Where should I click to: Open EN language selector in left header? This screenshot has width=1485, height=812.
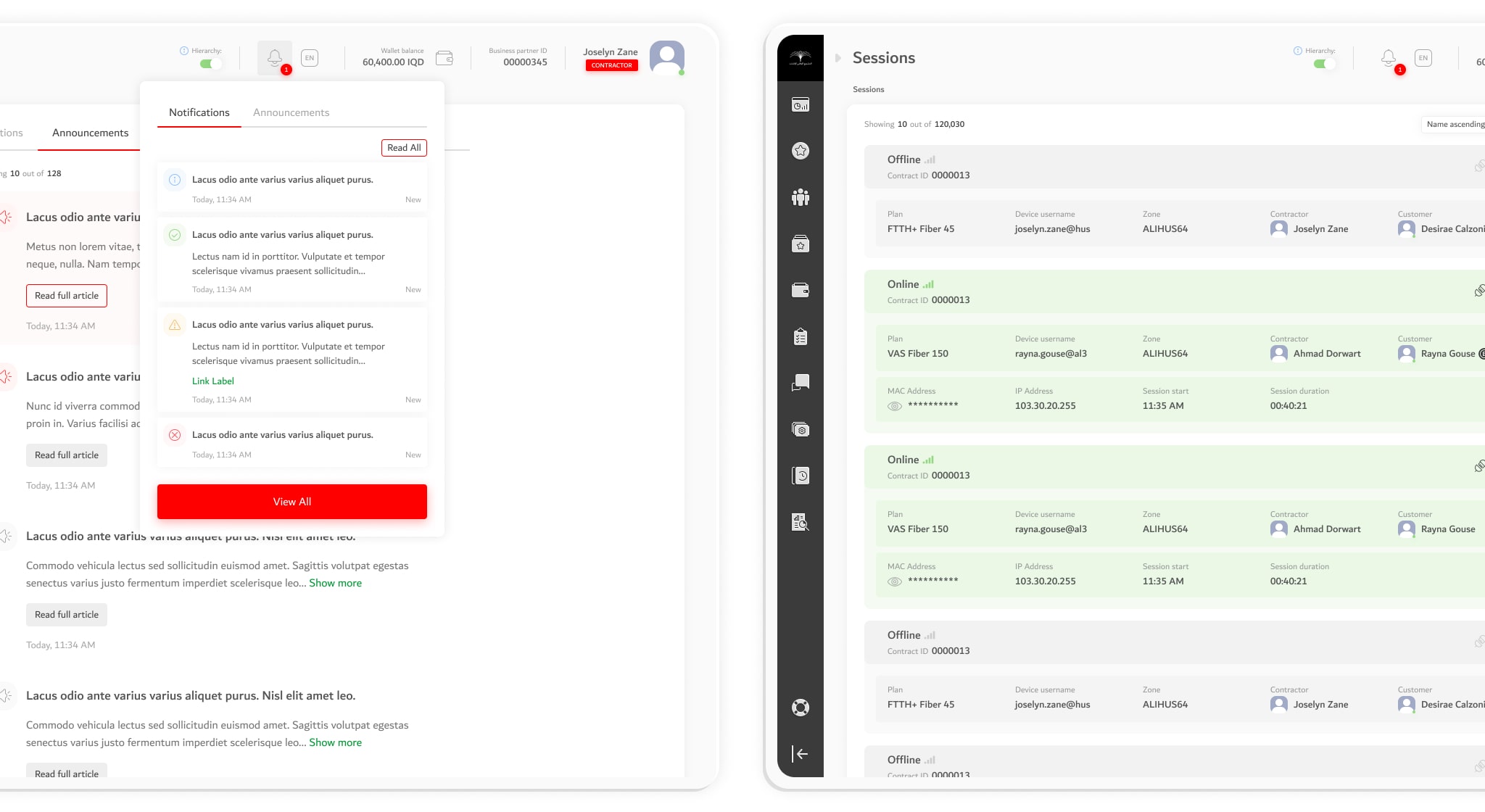[310, 58]
